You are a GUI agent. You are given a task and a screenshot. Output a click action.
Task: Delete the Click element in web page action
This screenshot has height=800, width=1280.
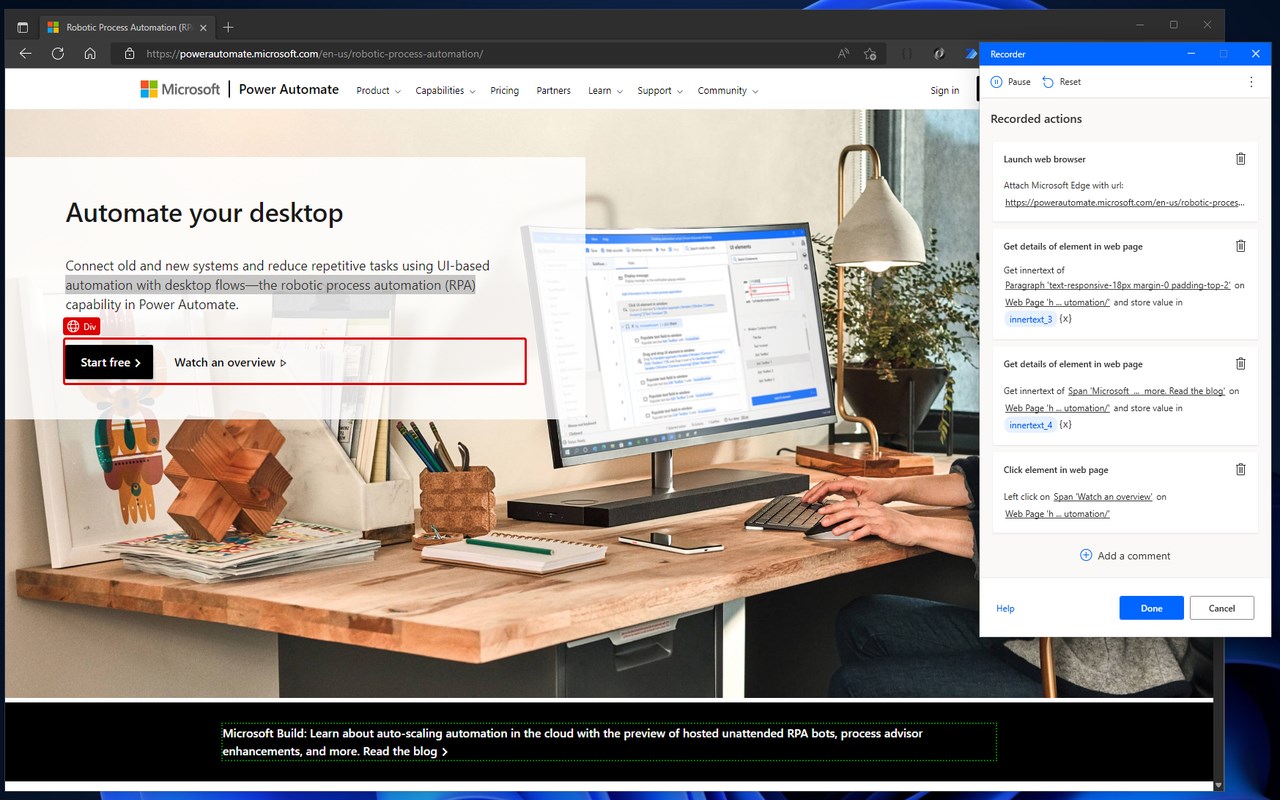tap(1240, 469)
